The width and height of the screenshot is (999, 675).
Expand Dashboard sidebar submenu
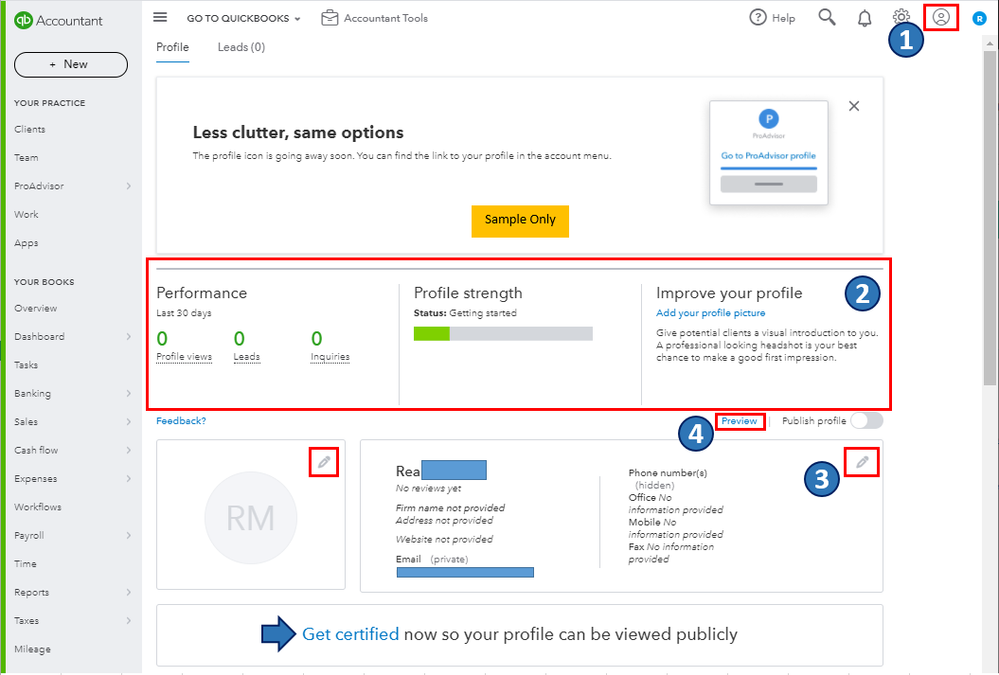[129, 337]
